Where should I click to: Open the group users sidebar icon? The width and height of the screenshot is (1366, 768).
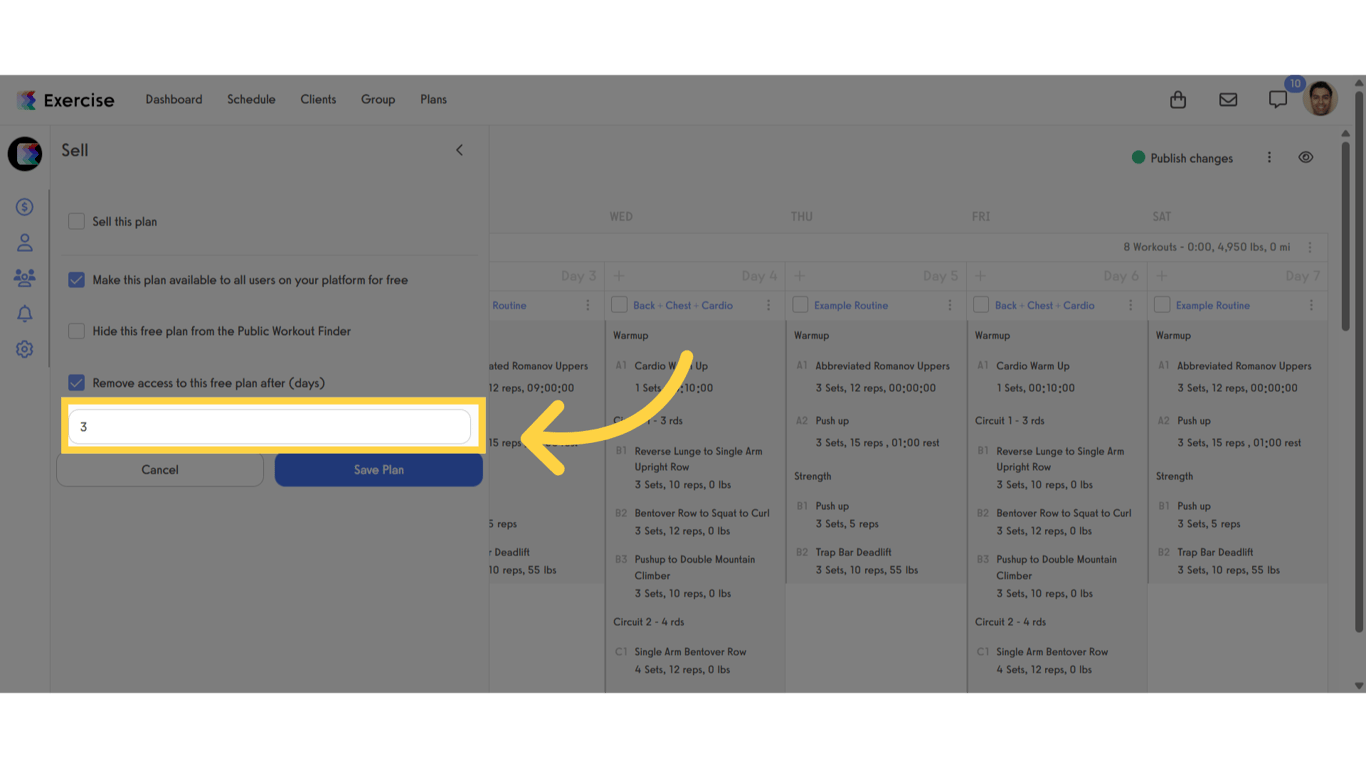(x=25, y=278)
